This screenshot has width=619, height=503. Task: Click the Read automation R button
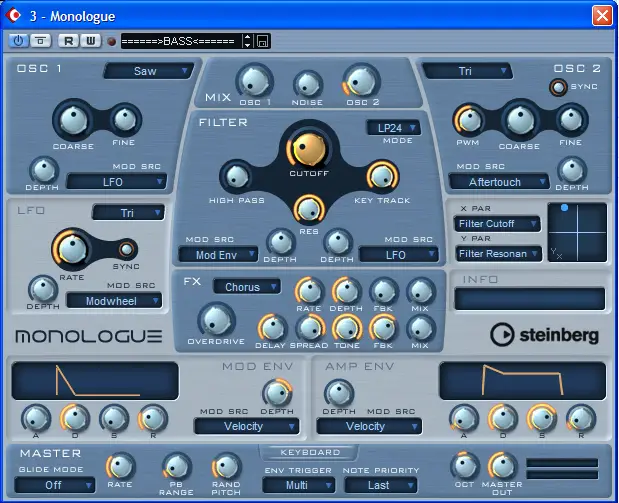click(68, 41)
